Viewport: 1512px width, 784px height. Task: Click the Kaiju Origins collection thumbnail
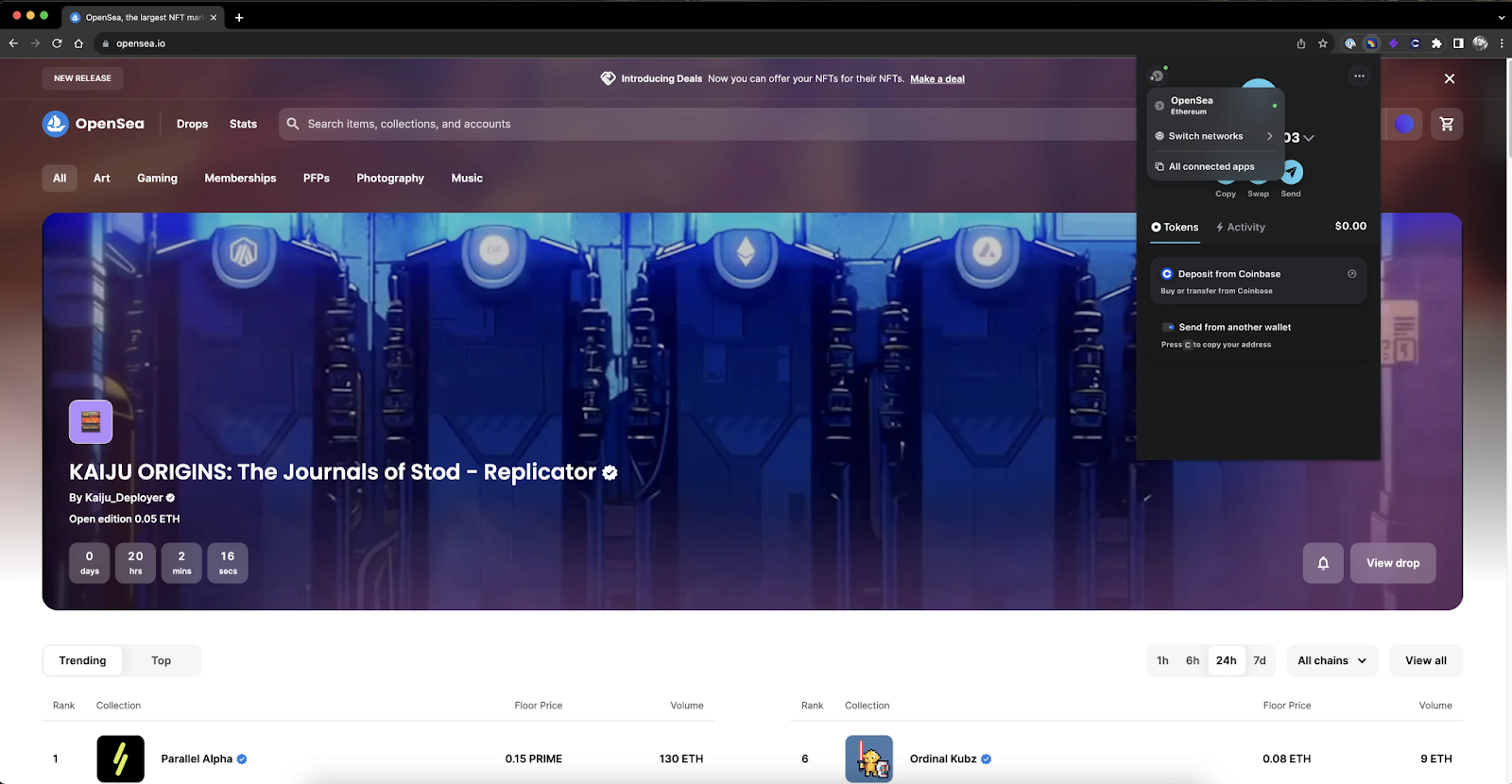click(91, 422)
